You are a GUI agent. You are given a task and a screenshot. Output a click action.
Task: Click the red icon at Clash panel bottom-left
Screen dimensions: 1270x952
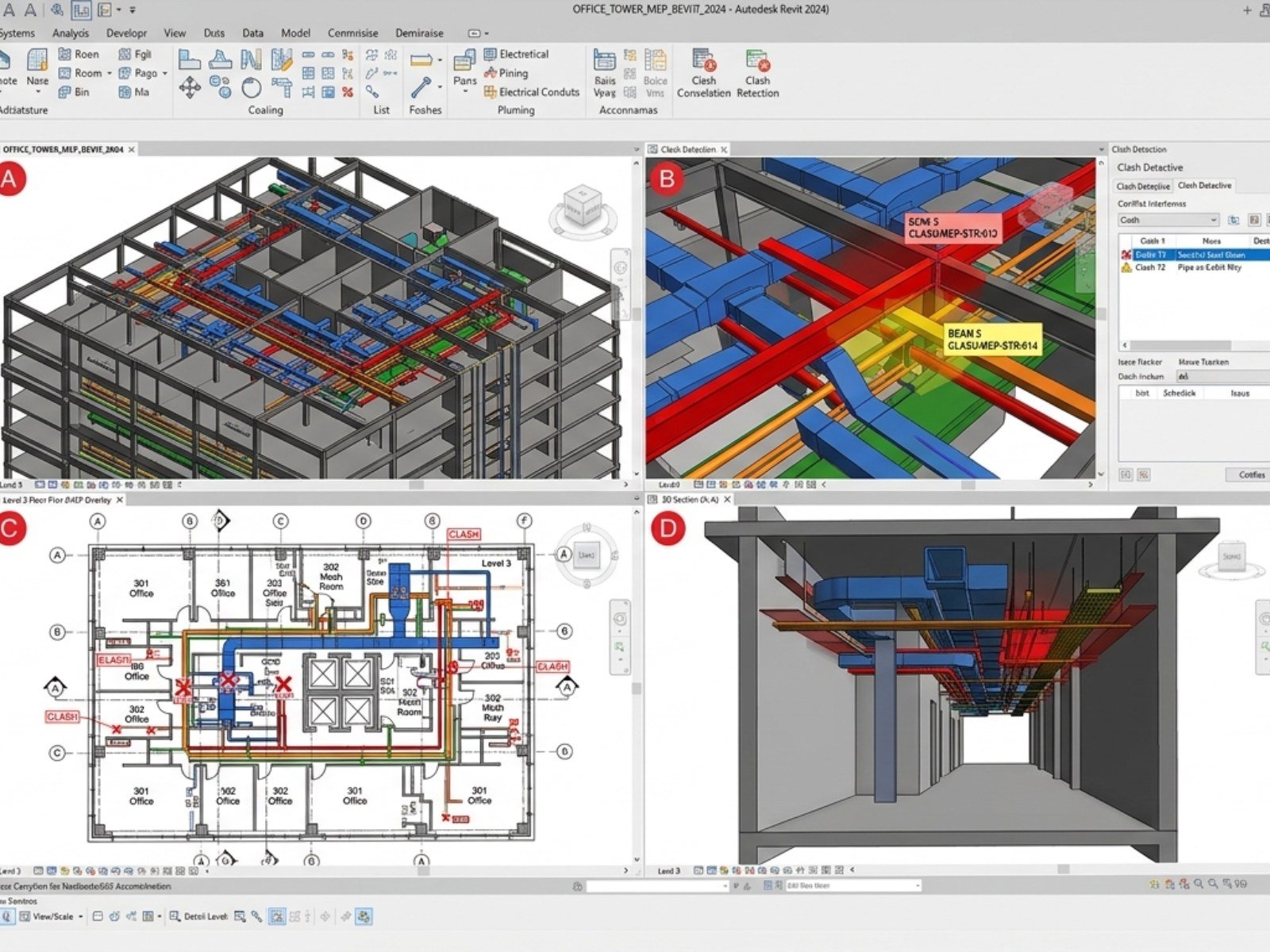coord(1143,474)
